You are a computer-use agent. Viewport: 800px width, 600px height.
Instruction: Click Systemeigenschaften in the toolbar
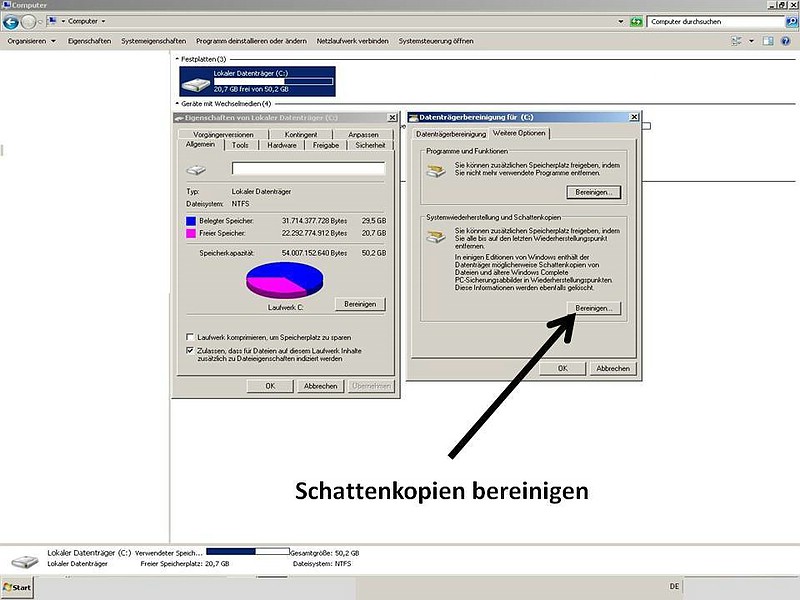(153, 41)
